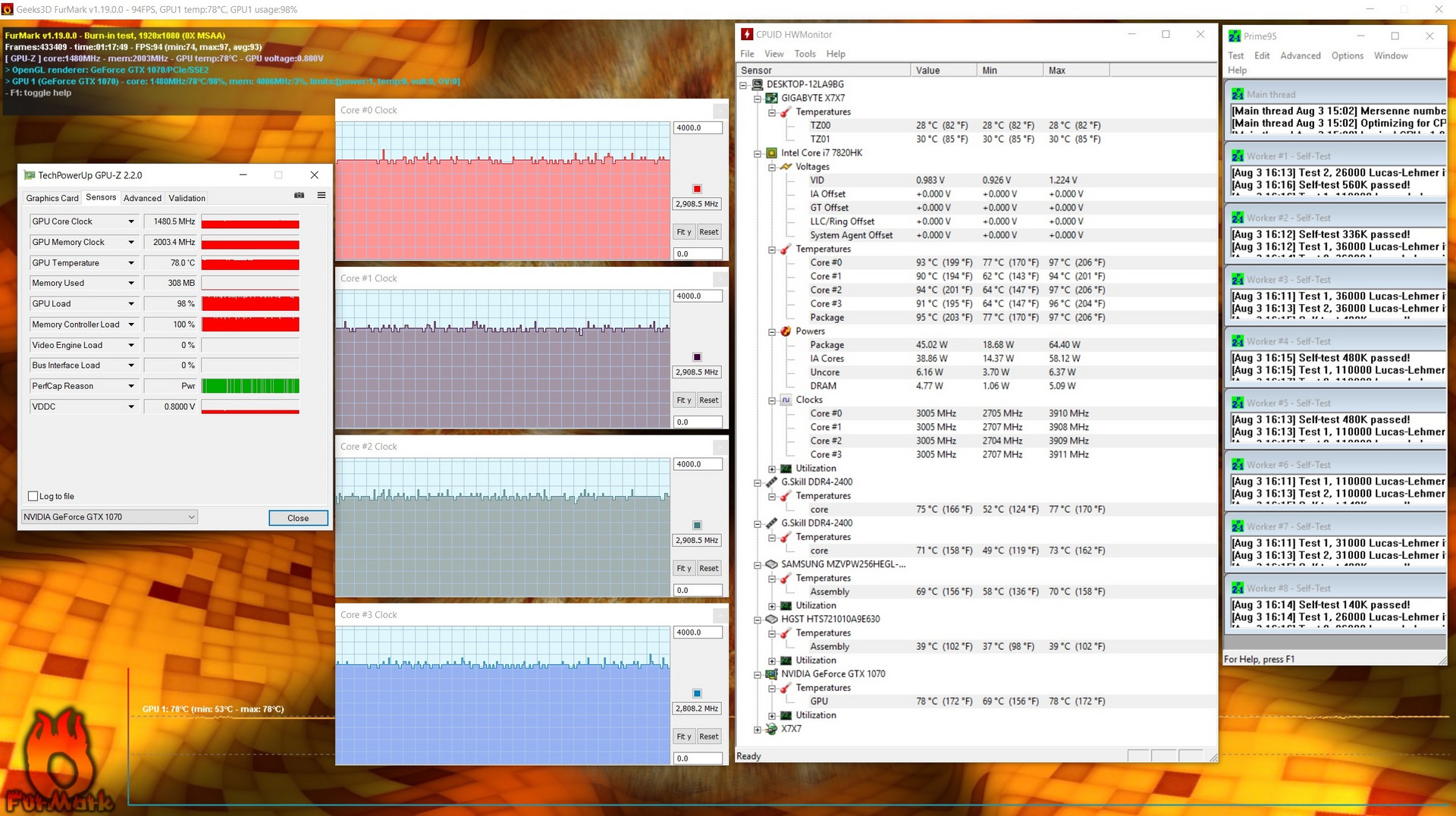Click the first G.Skill DDR4-2400 RAM icon
Image resolution: width=1456 pixels, height=816 pixels.
tap(771, 482)
